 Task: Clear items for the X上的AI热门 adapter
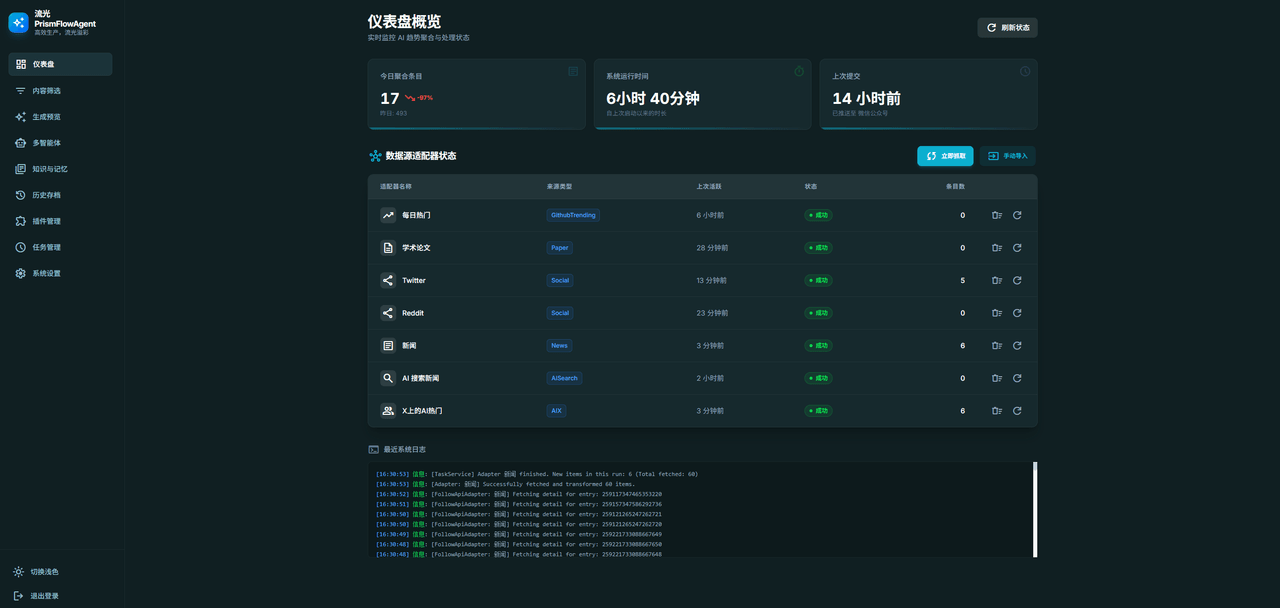(997, 411)
